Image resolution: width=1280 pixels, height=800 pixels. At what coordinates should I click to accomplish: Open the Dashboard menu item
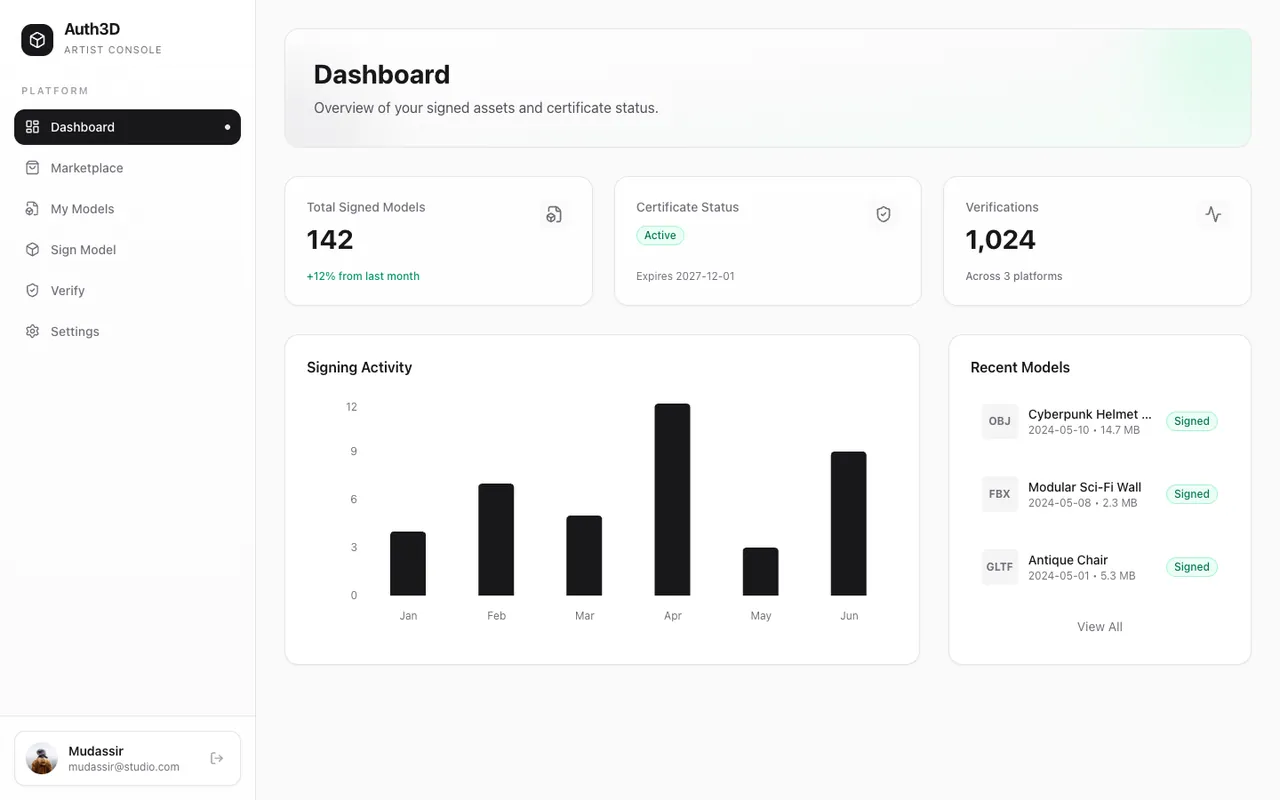click(x=127, y=127)
